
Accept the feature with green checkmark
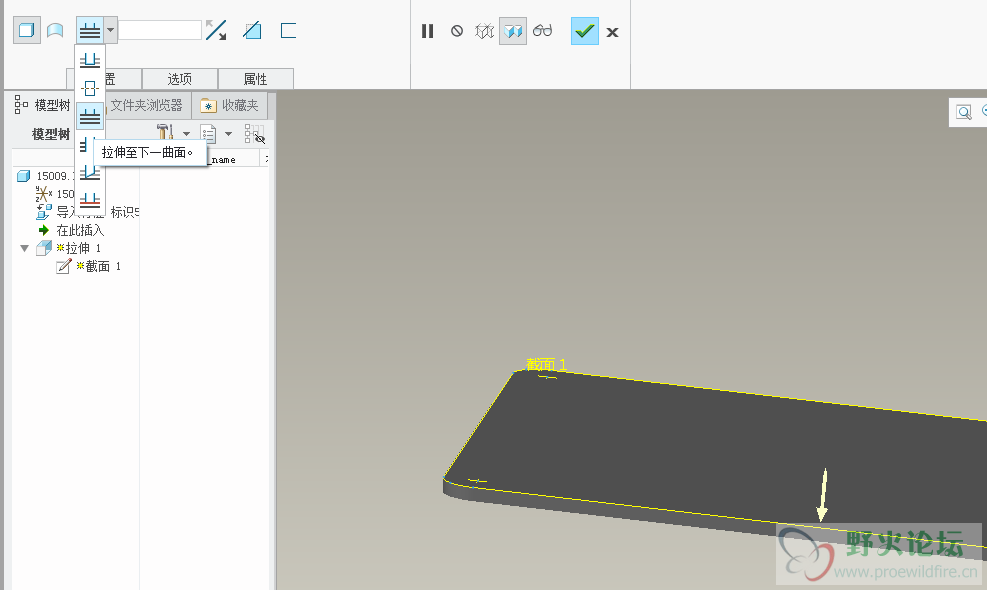tap(585, 31)
